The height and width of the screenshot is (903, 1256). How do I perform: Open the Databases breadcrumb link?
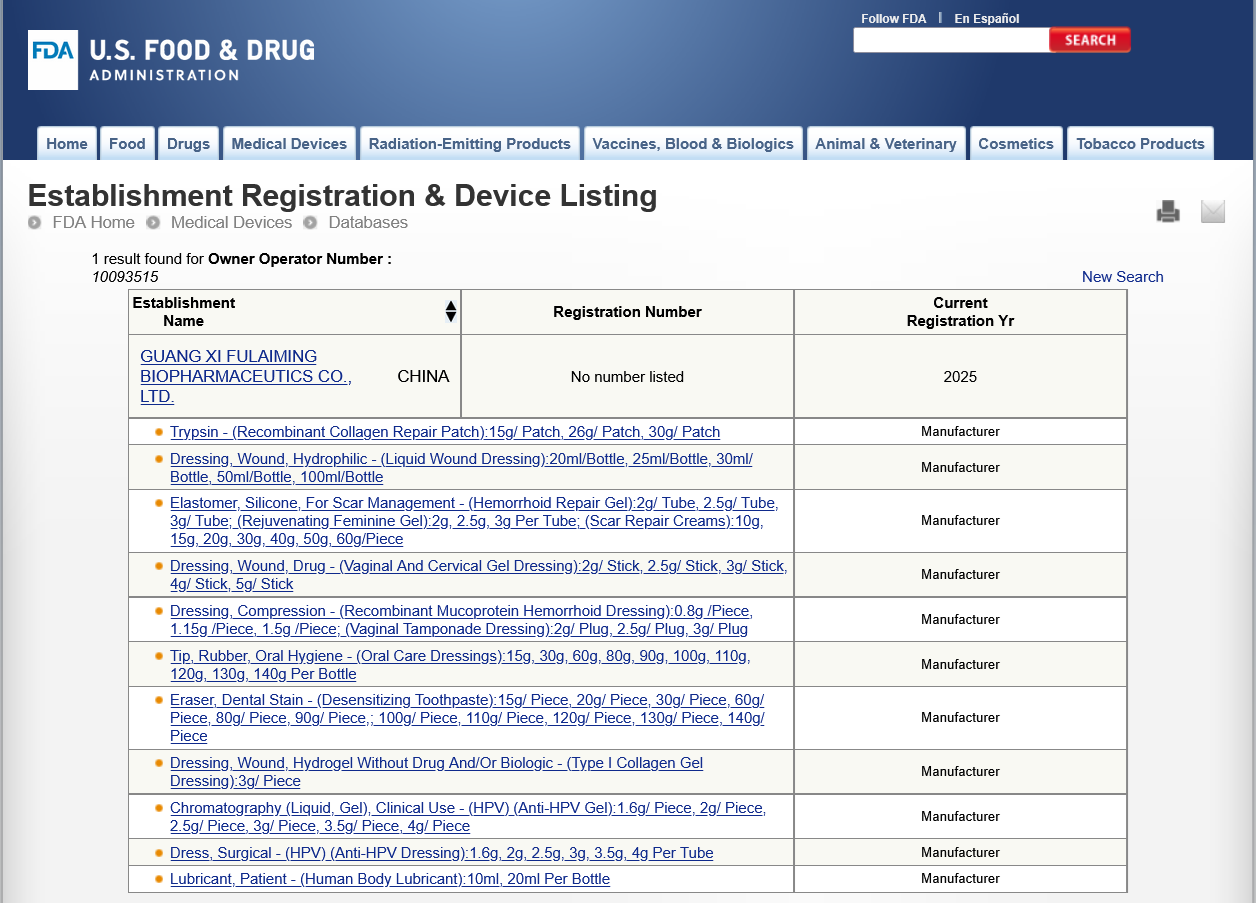pos(368,222)
